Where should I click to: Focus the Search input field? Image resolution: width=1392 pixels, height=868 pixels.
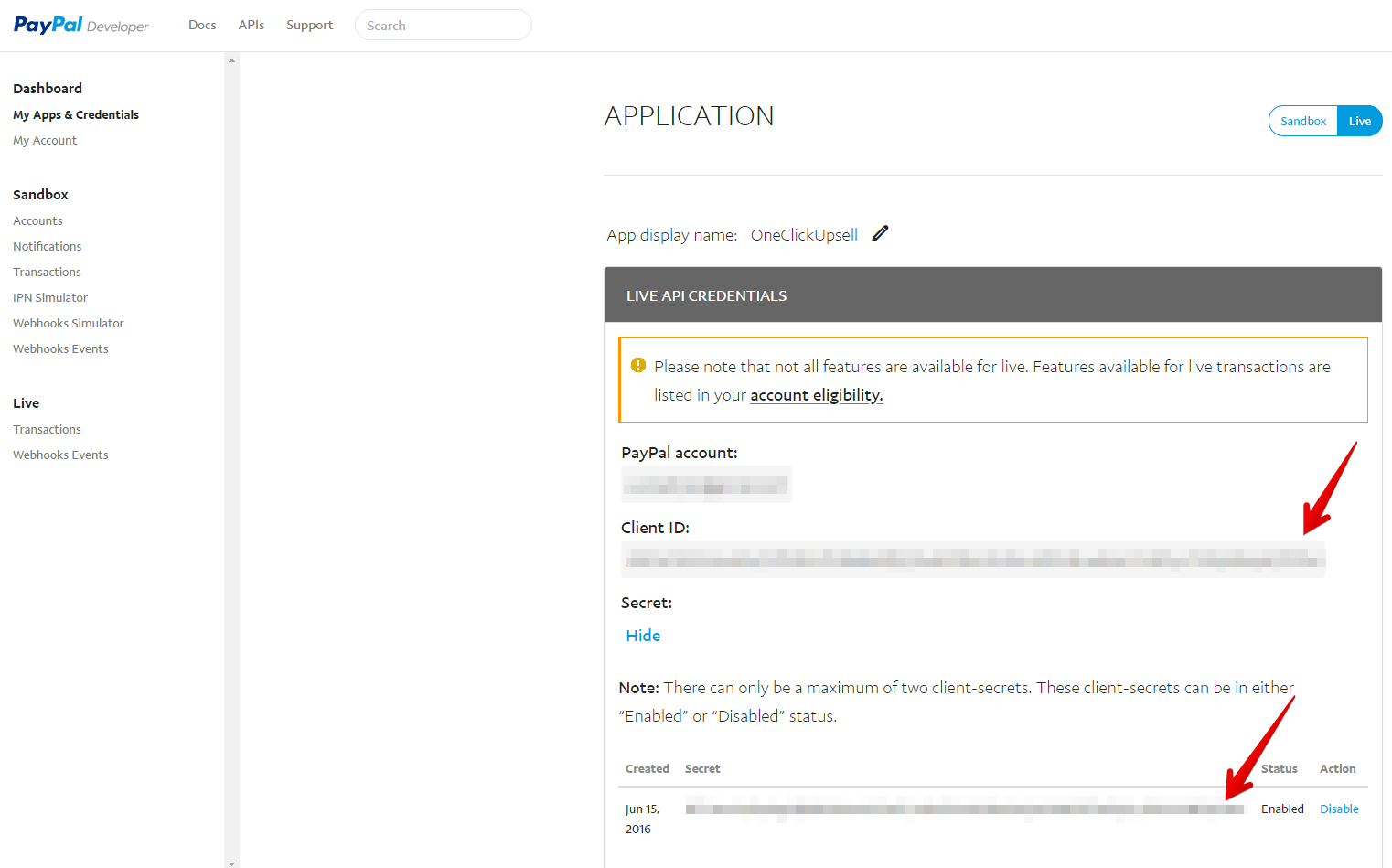coord(444,25)
